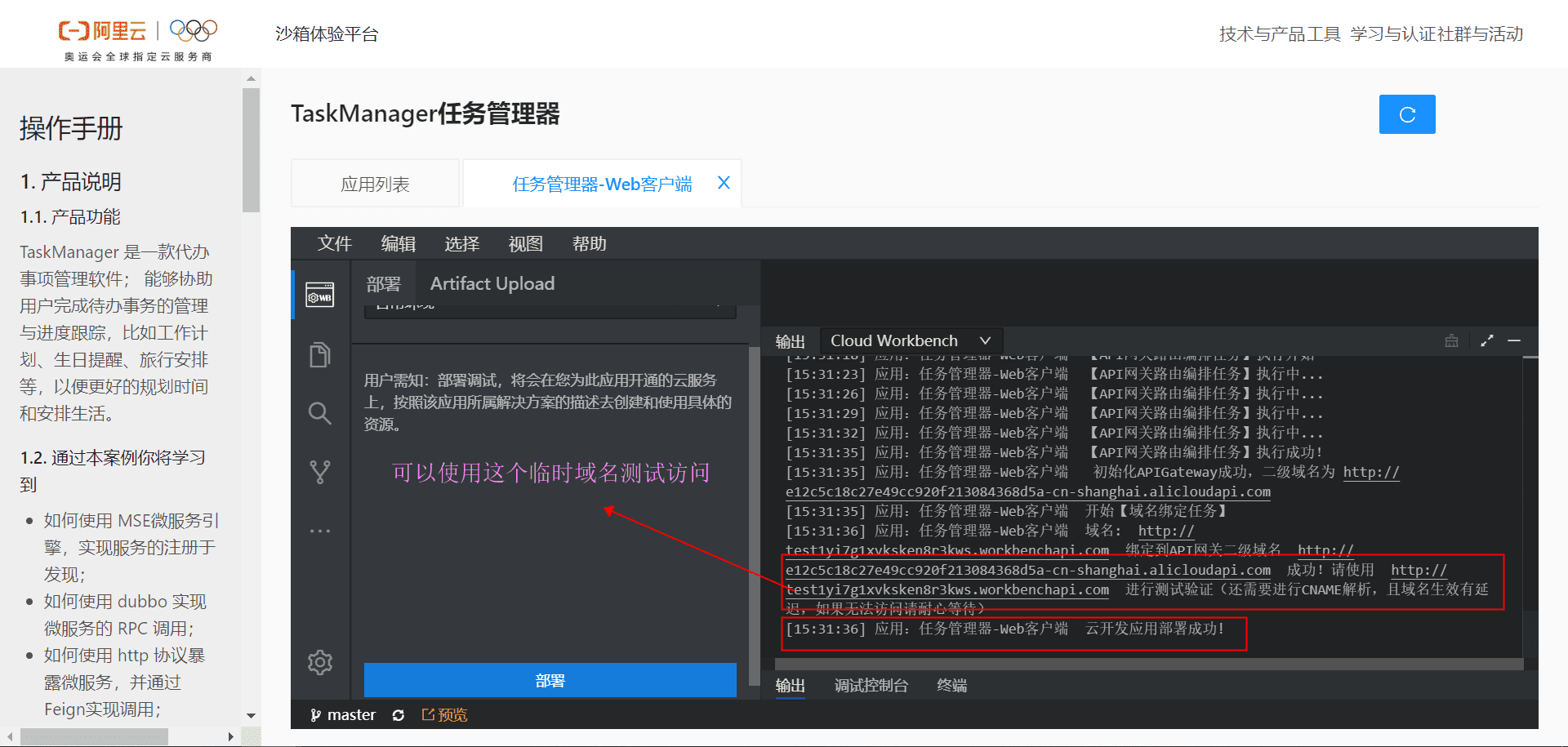Collapse the output panel with the dash icon
1568x747 pixels.
click(1516, 340)
